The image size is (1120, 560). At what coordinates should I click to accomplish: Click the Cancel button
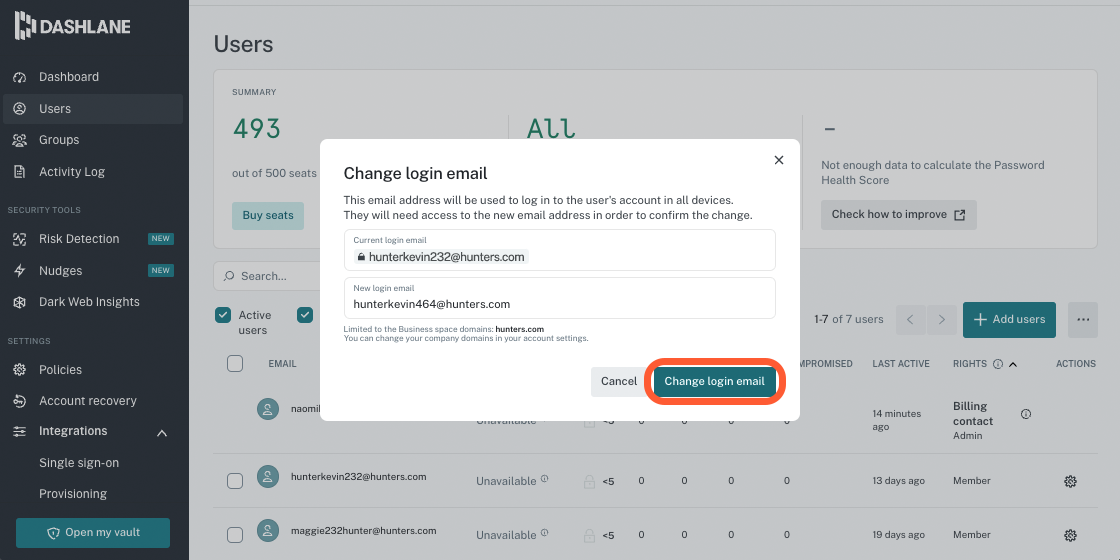tap(619, 381)
